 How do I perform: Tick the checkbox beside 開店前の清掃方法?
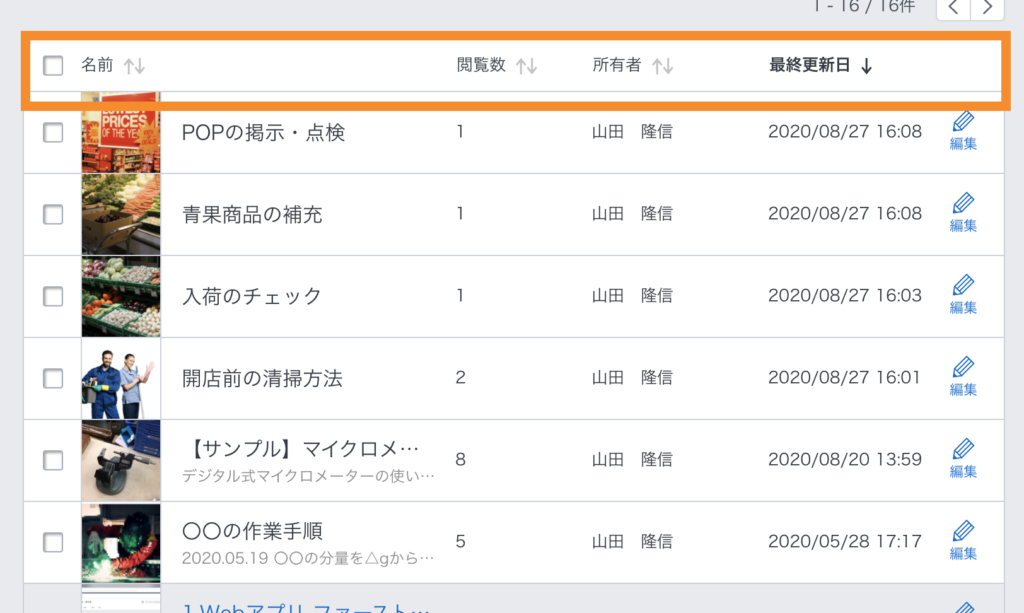pos(53,378)
